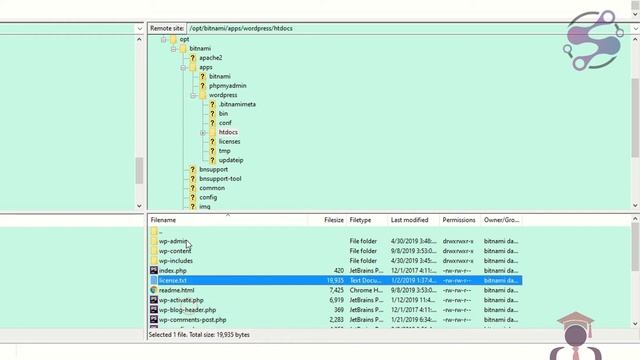Select the conf folder under wordpress
The height and width of the screenshot is (360, 640).
click(225, 123)
